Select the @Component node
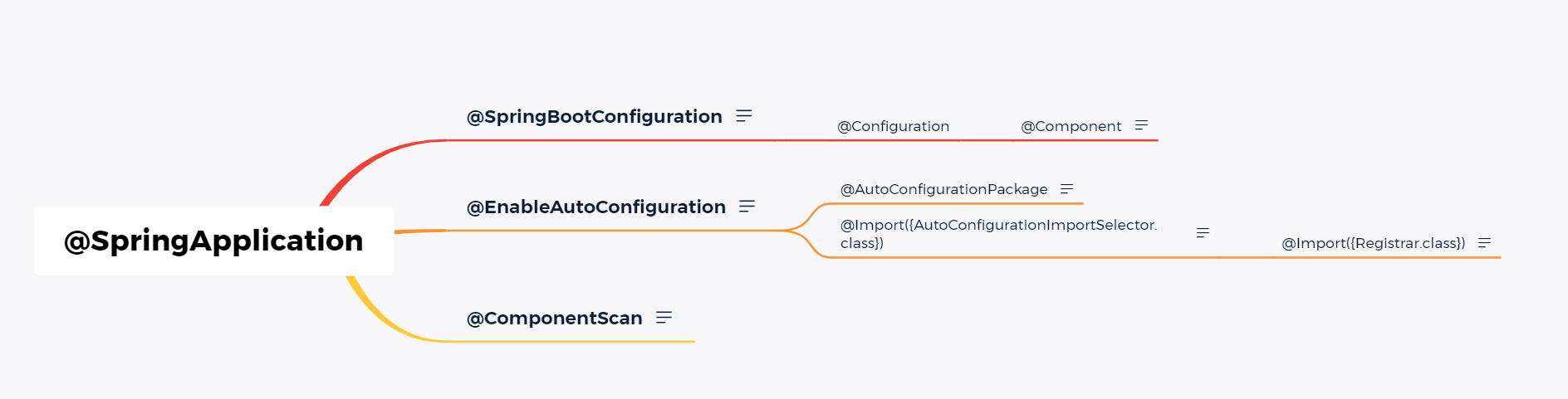Image resolution: width=1568 pixels, height=399 pixels. point(1071,126)
